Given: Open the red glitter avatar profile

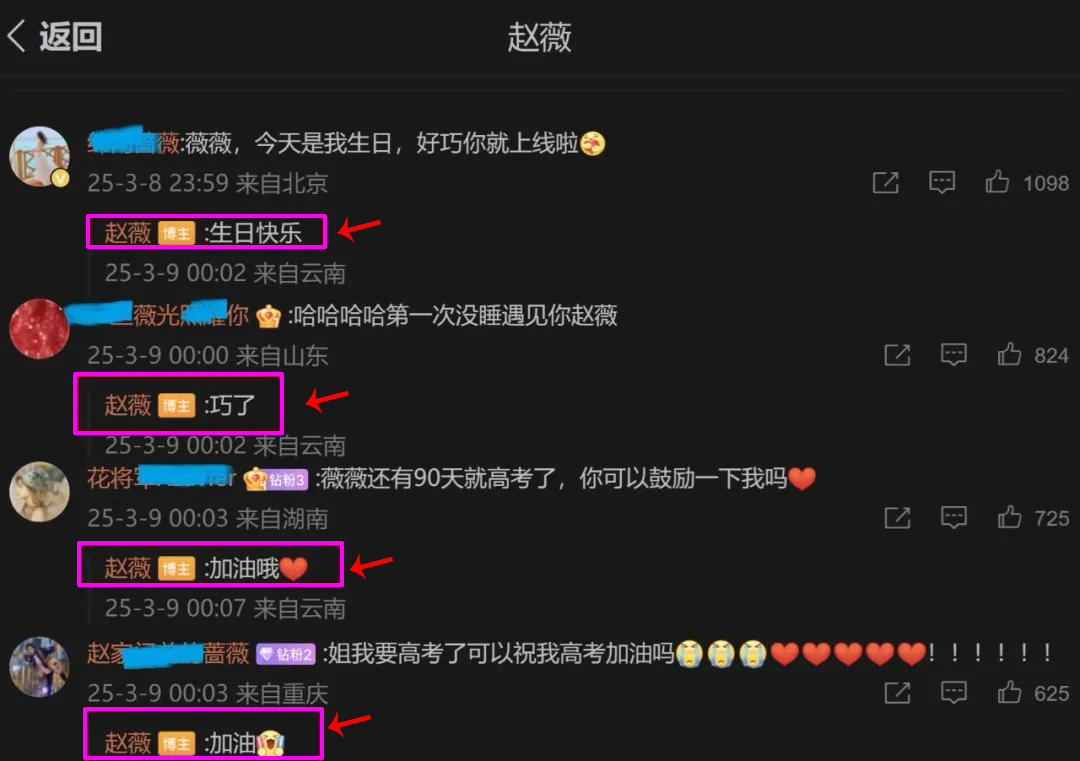Looking at the screenshot, I should (x=39, y=329).
